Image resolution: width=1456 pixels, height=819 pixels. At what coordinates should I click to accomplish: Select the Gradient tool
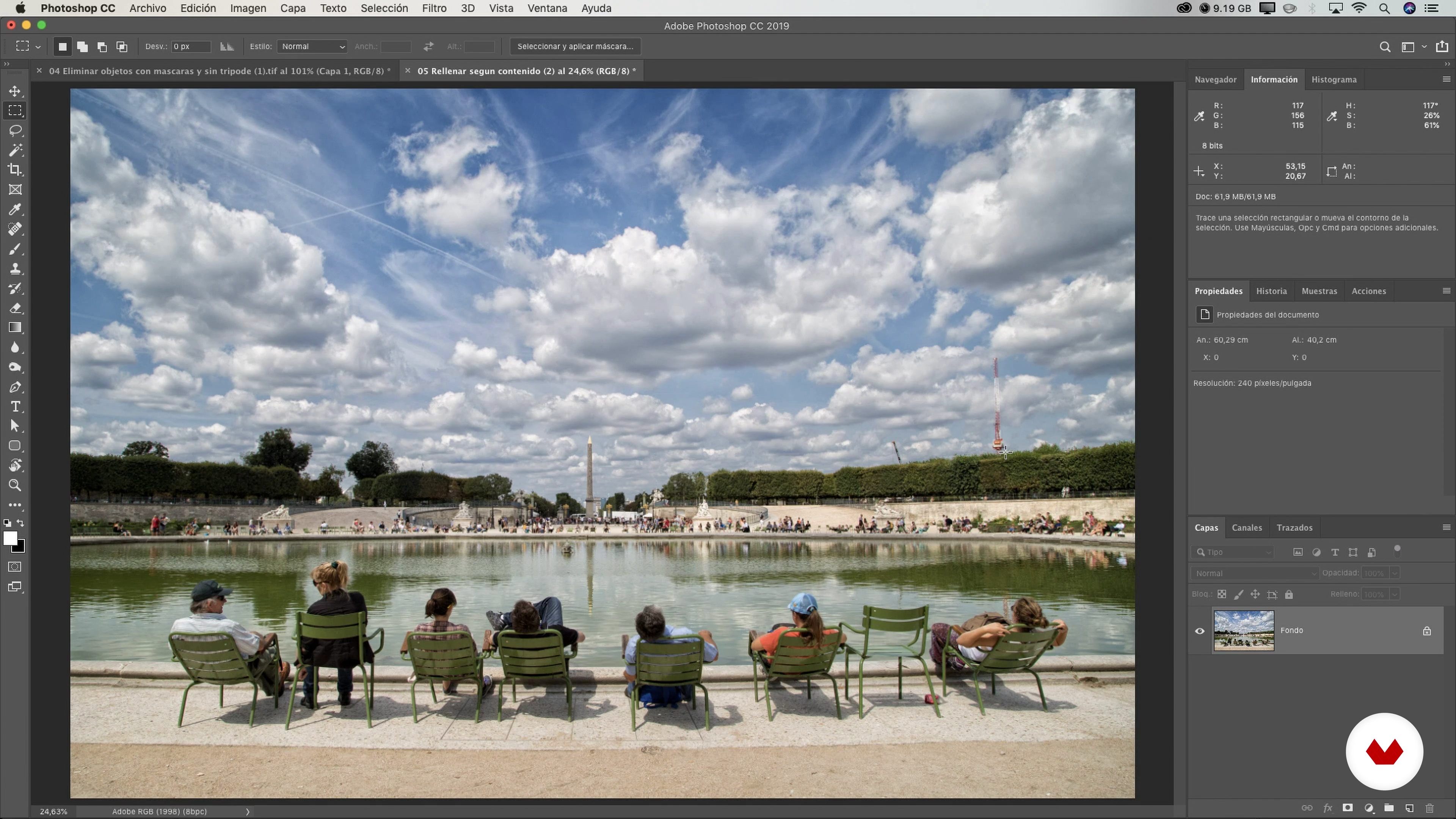point(15,328)
